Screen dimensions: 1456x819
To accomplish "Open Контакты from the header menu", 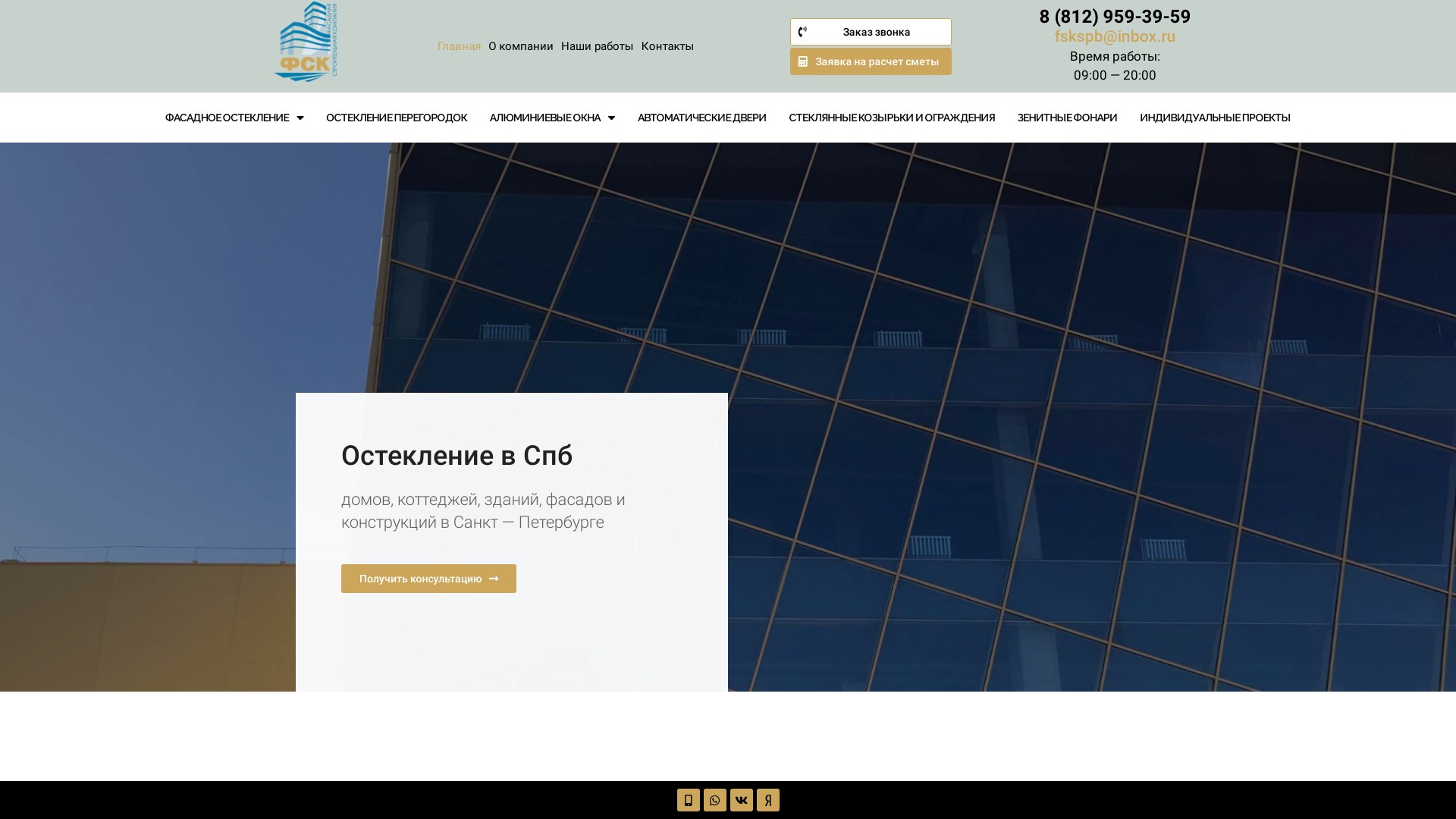I will click(x=667, y=46).
